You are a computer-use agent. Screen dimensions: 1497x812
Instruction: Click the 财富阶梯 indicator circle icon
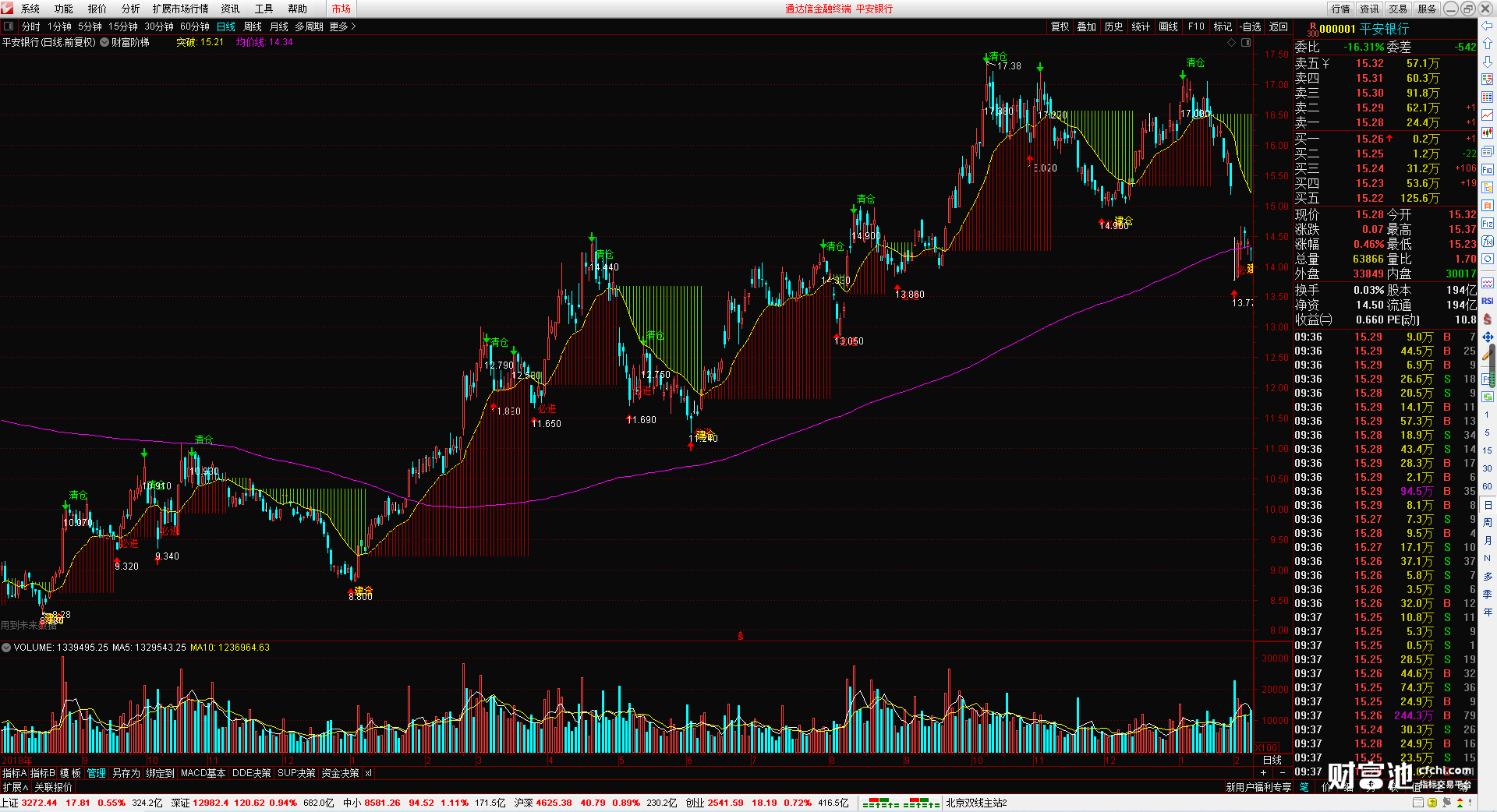(x=104, y=42)
